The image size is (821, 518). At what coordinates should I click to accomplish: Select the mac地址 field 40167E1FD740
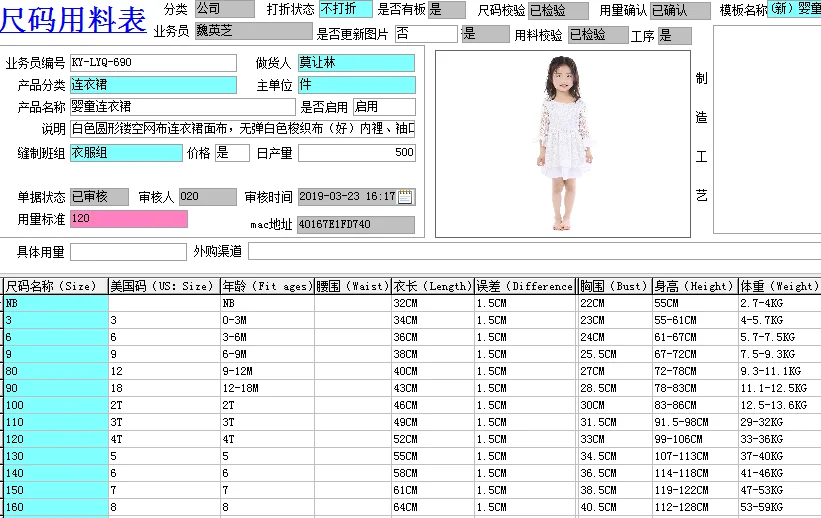coord(356,225)
